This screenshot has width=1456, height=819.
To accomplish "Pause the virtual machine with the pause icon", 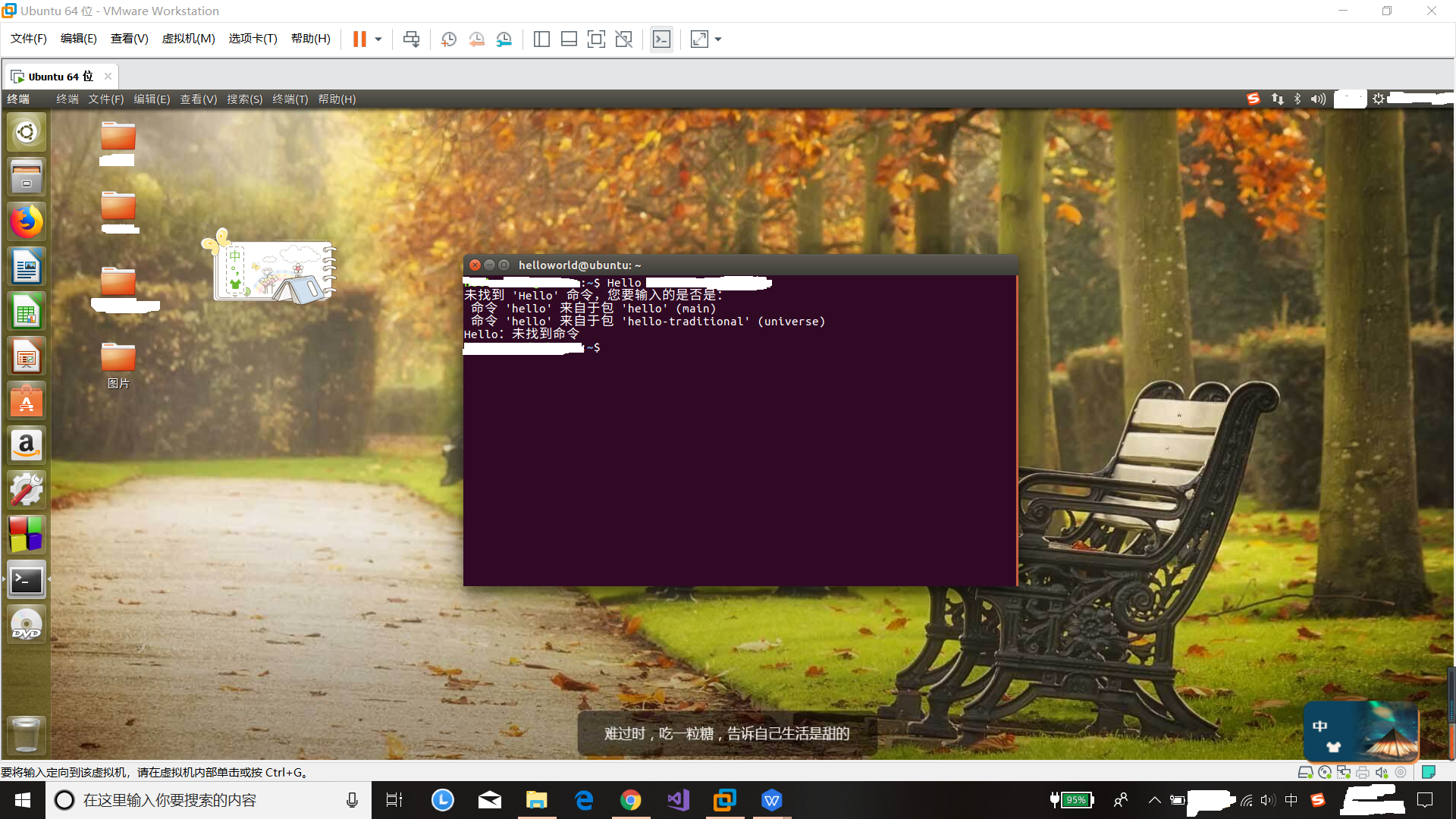I will (359, 39).
